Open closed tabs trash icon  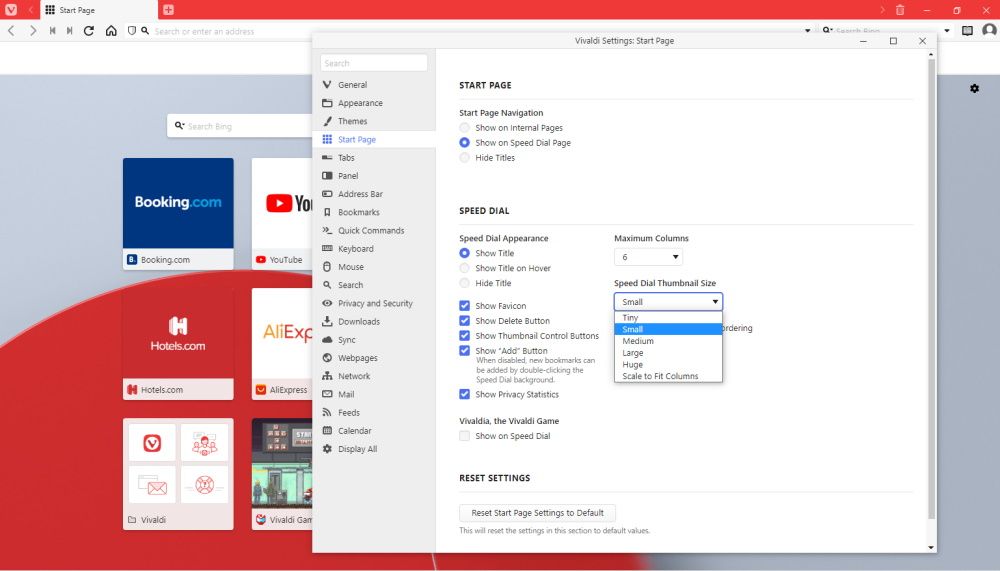[900, 10]
